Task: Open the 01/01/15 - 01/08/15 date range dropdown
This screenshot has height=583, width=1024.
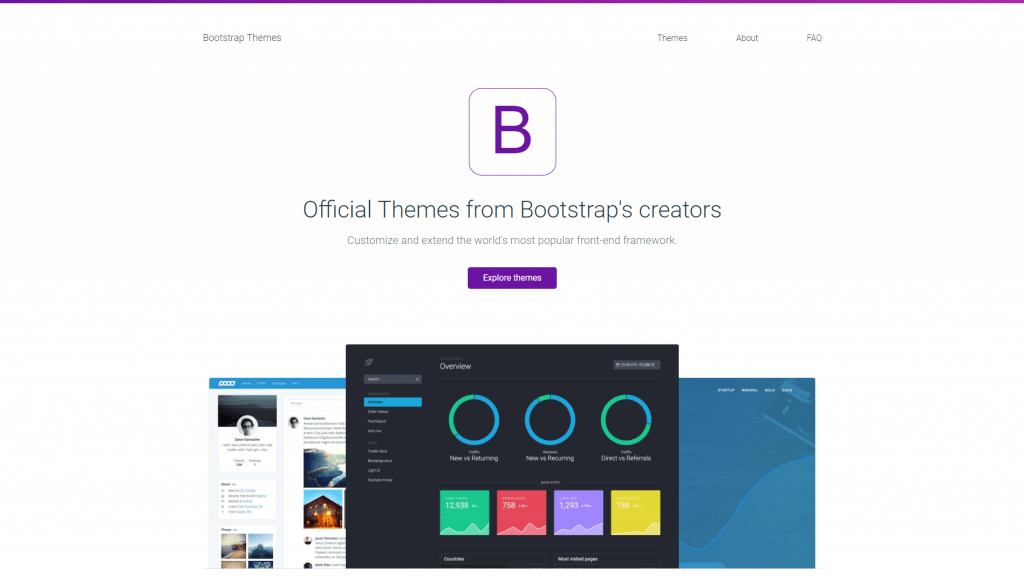Action: [x=636, y=364]
